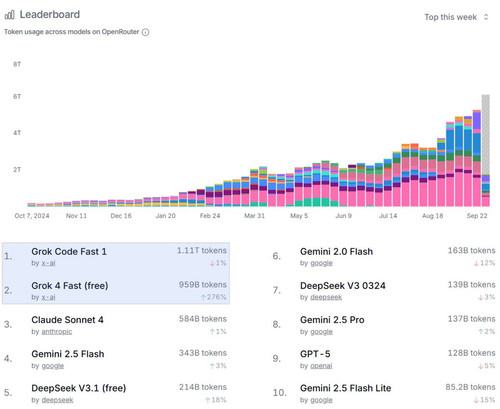Viewport: 500px width, 409px height.
Task: Click the x-ai link under Grok Code Fast 1
Action: click(x=48, y=263)
